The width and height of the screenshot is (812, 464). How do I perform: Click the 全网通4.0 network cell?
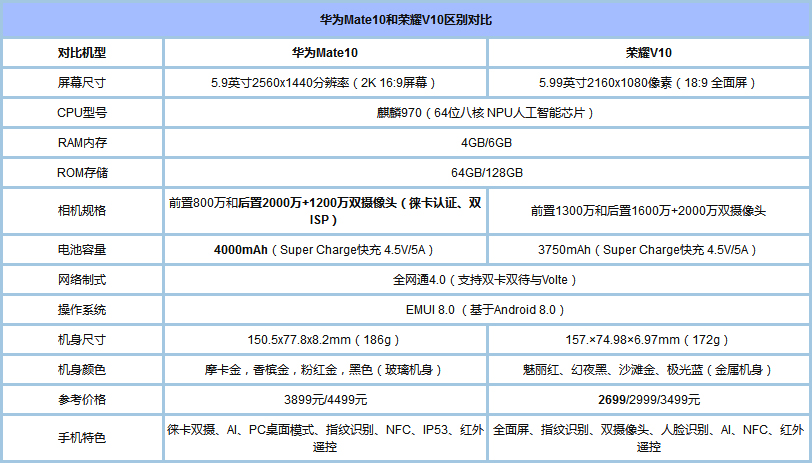(x=487, y=280)
